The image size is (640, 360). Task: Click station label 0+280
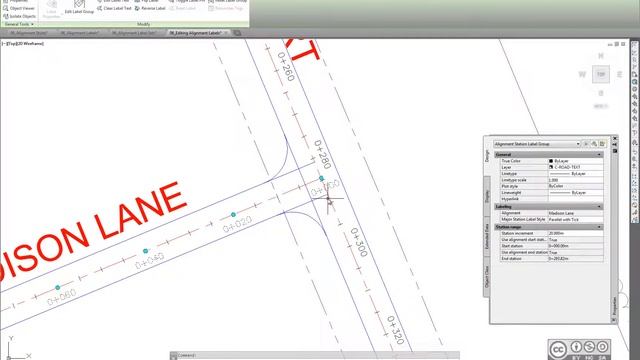[322, 155]
